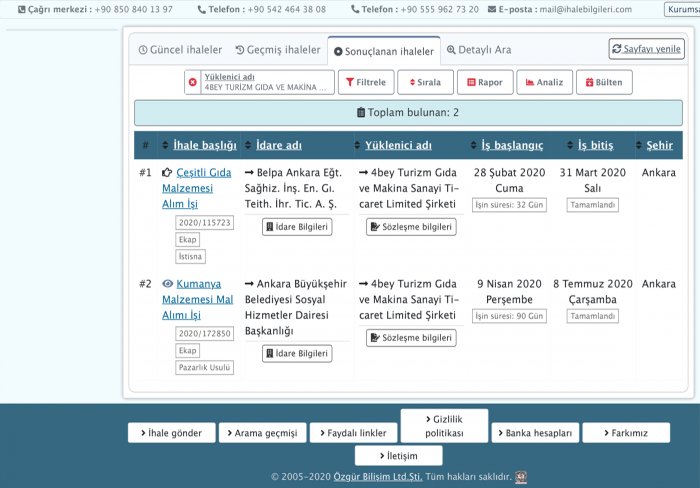Click sort arrows beside İş başlangıç
Viewport: 700px width, 488px height.
[474, 145]
